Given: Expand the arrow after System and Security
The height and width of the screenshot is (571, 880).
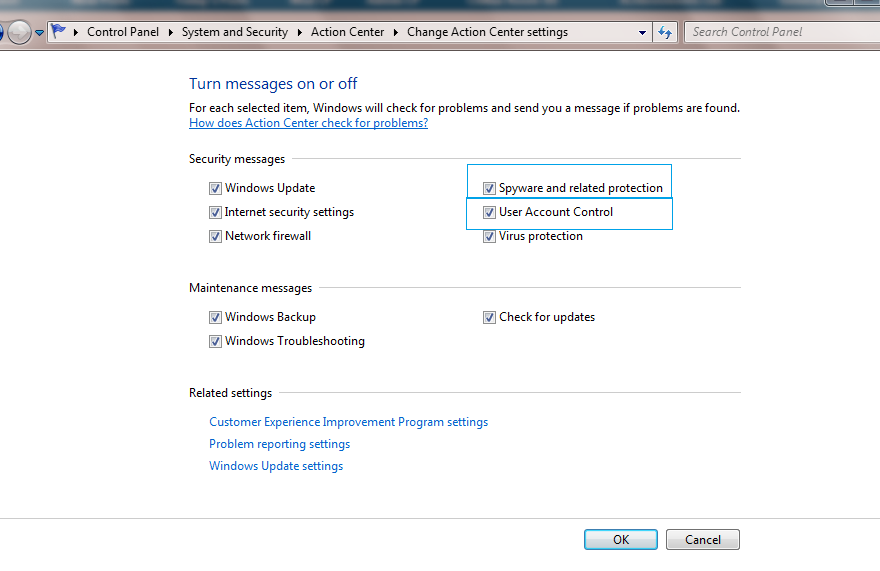Looking at the screenshot, I should [300, 33].
